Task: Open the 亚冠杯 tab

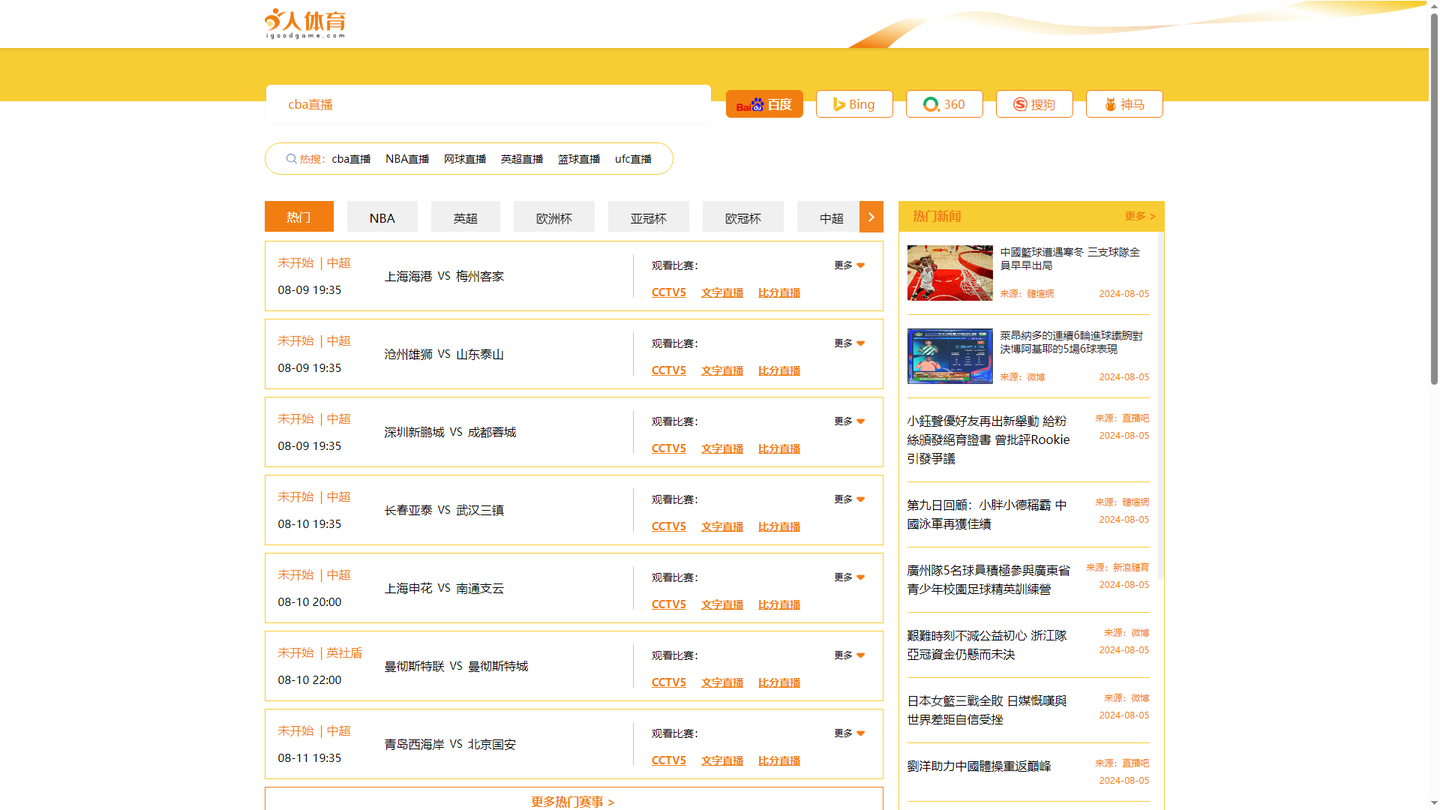Action: [x=648, y=217]
